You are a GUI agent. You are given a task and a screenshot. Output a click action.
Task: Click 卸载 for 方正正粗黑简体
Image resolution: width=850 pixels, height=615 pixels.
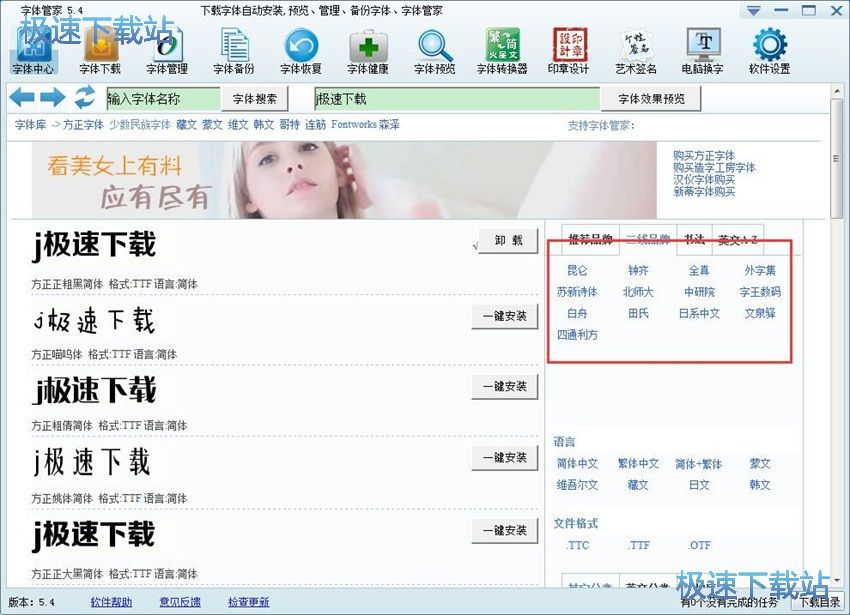508,240
